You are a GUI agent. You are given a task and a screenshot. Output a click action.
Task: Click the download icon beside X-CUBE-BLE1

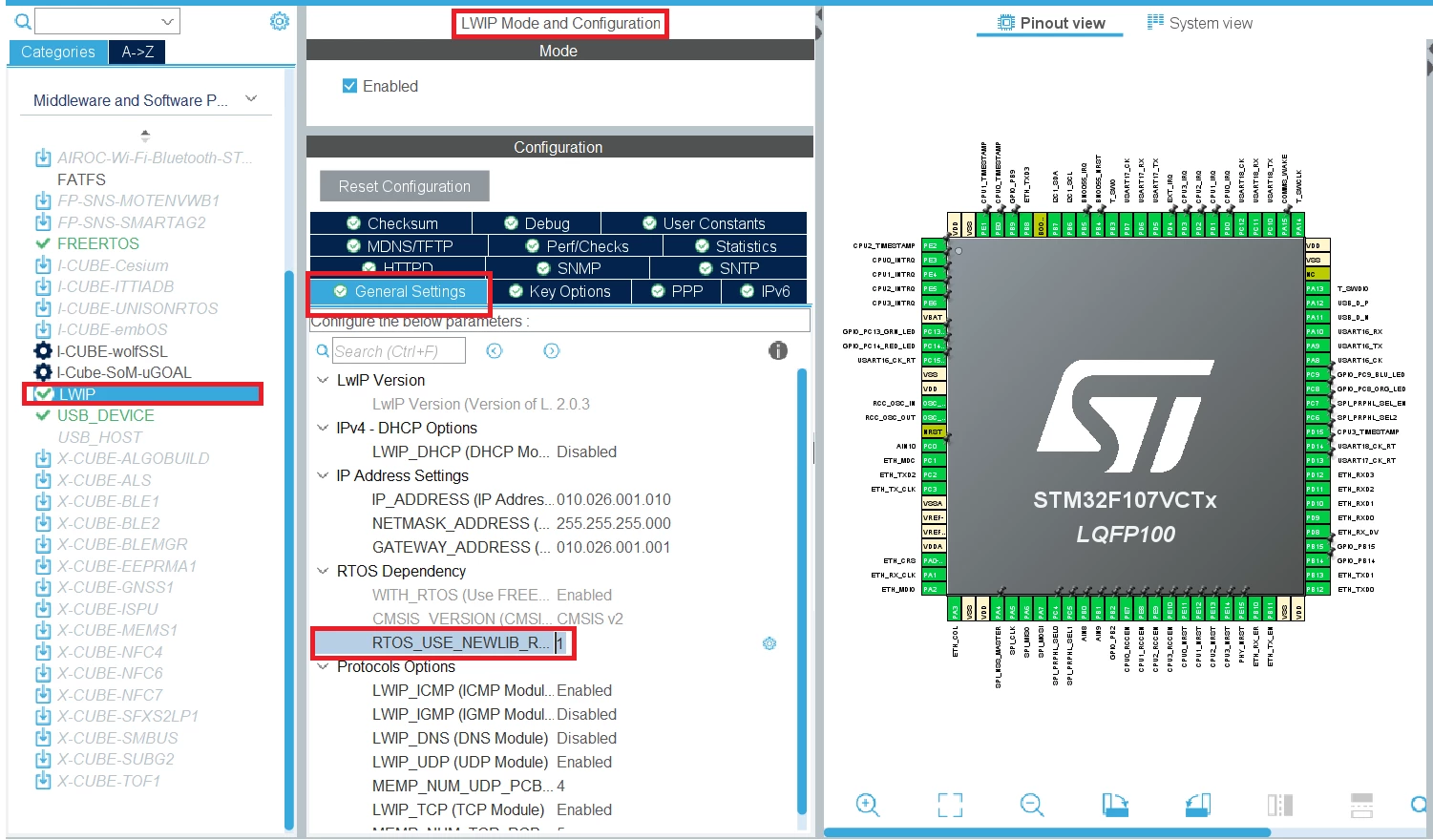tap(43, 501)
